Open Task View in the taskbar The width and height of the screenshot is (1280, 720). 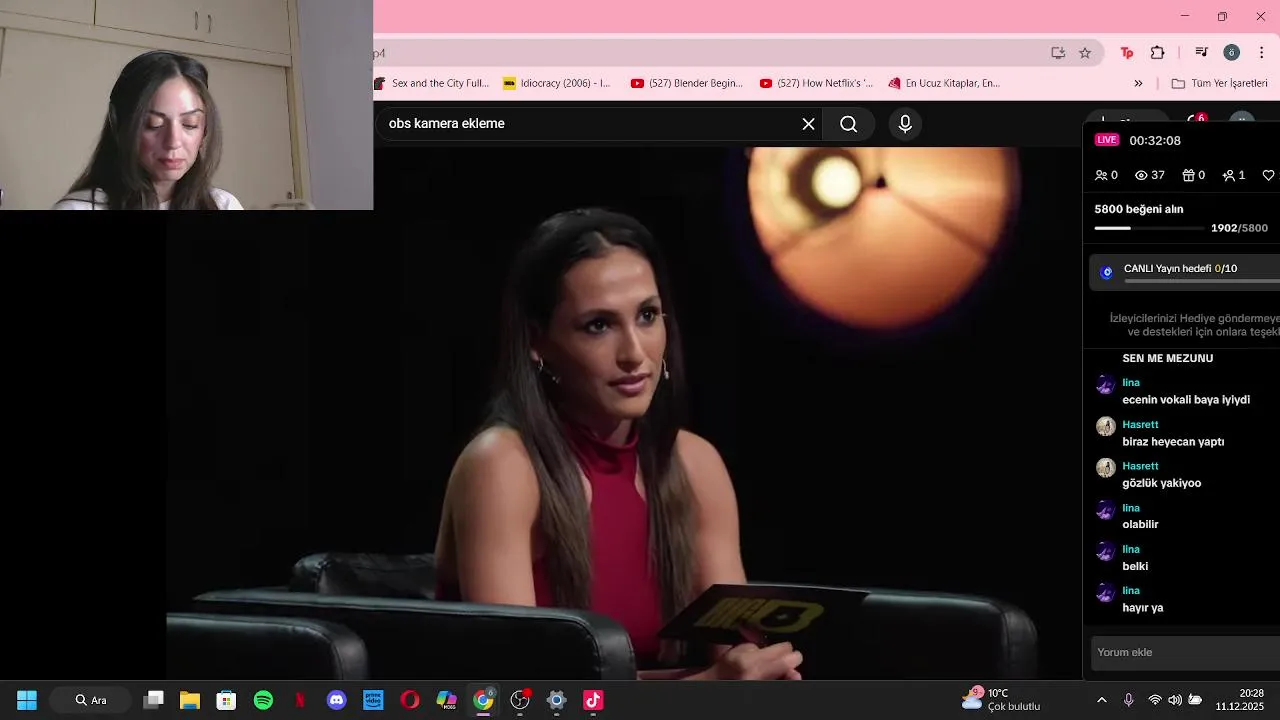pos(153,700)
